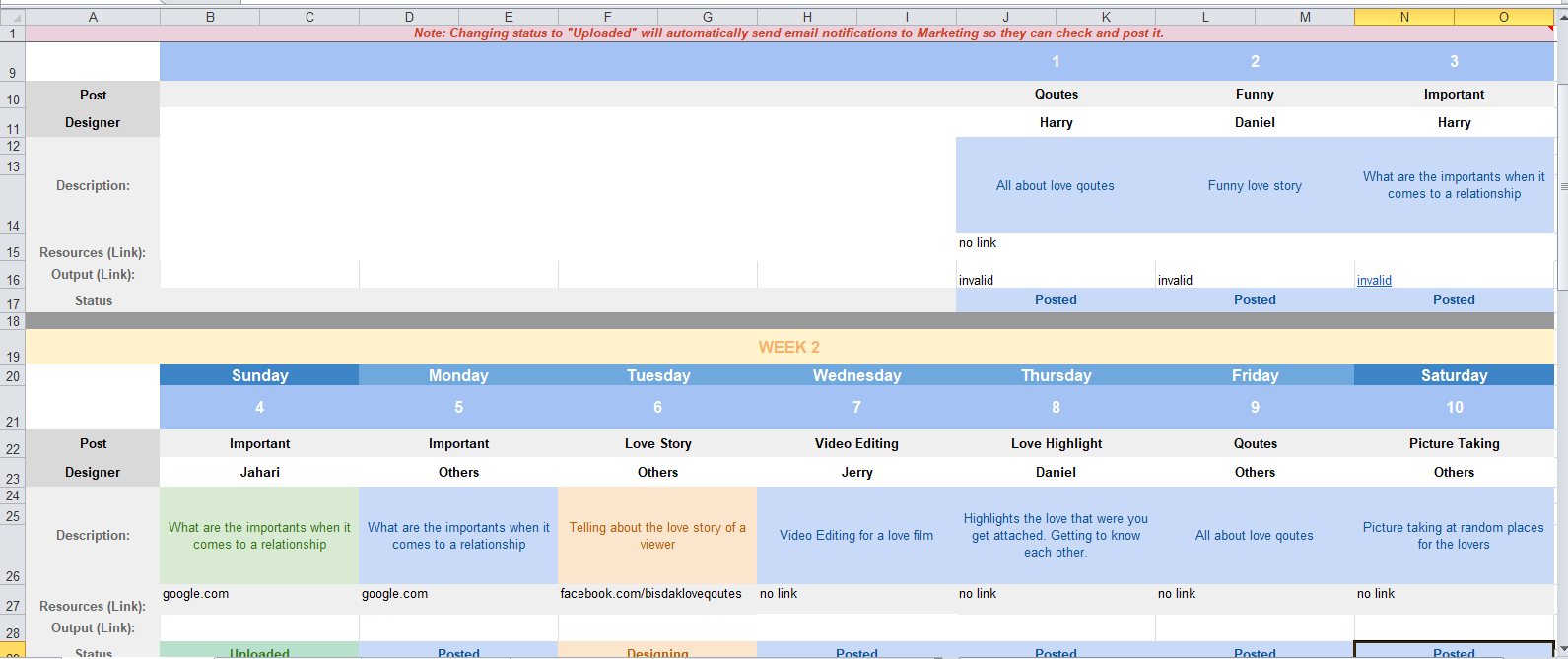The image size is (1568, 659).
Task: Open the underlined 'invalid' output link
Action: [x=1374, y=281]
